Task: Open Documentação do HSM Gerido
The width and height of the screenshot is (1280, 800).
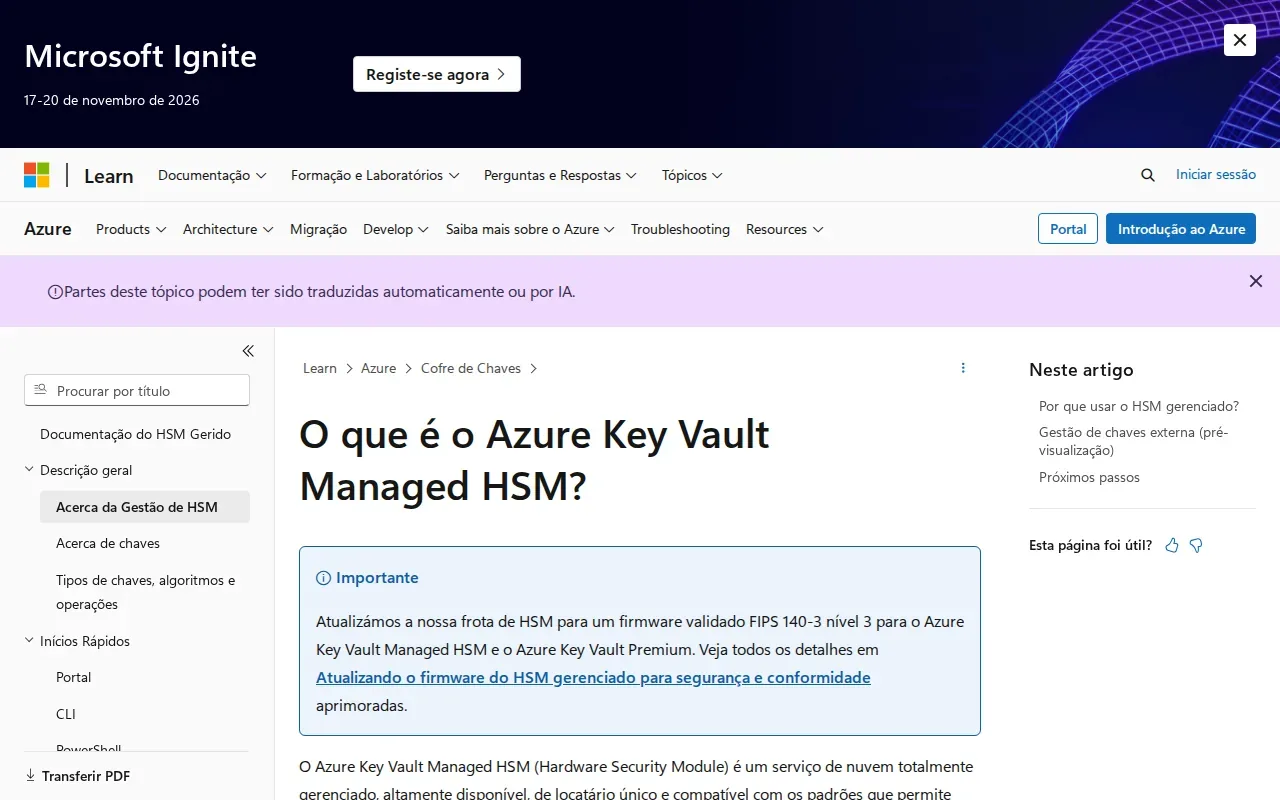Action: click(x=135, y=434)
